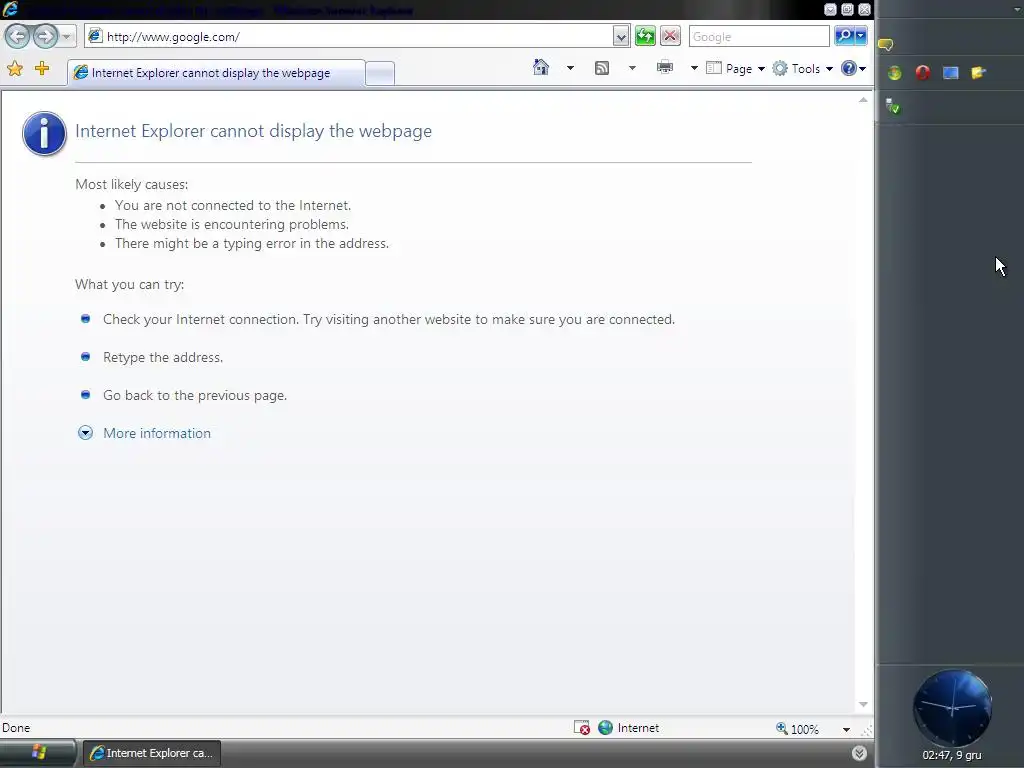Click the vertical scrollbar down arrow

tap(863, 704)
